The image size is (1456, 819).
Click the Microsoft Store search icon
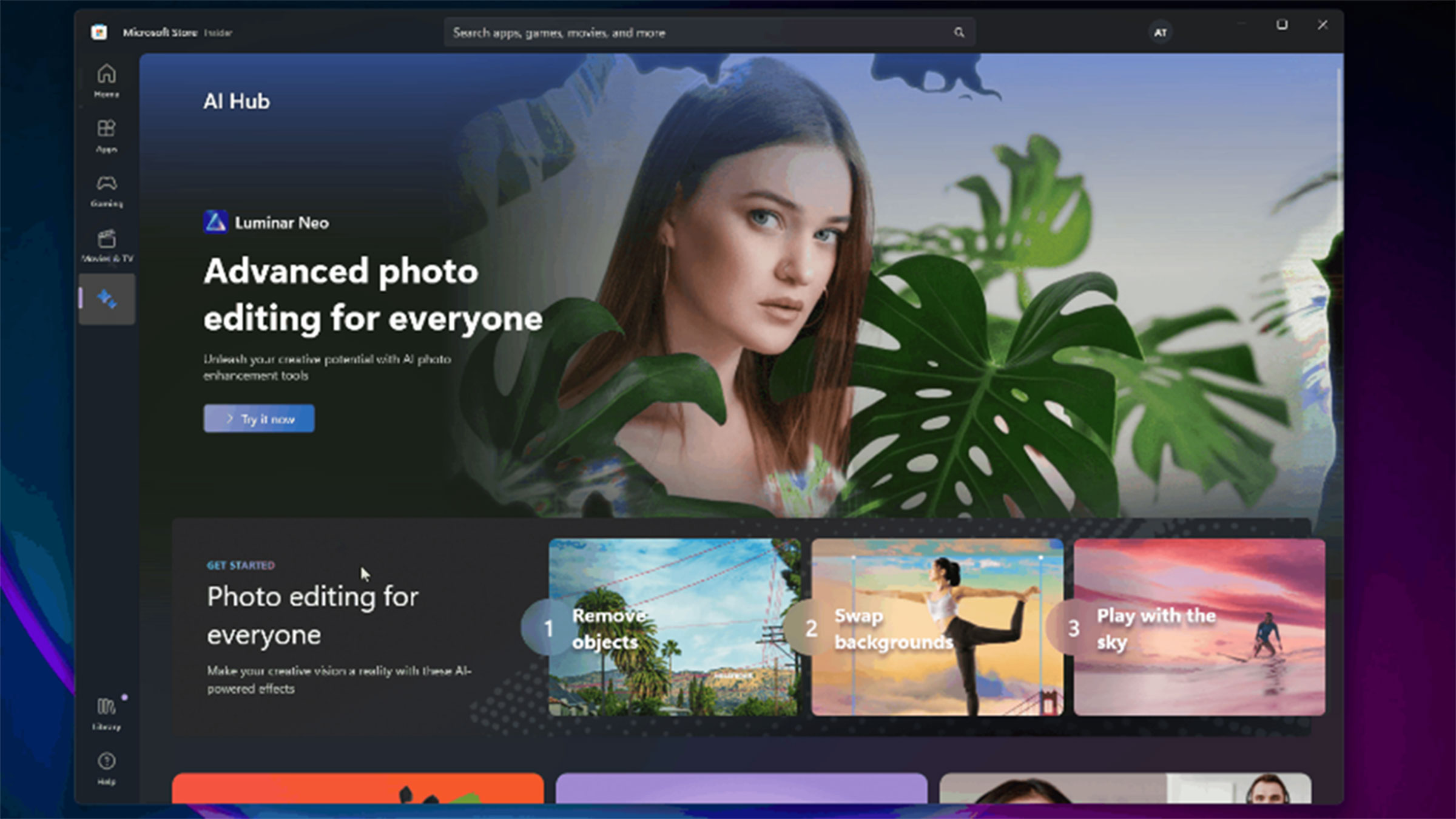(957, 33)
